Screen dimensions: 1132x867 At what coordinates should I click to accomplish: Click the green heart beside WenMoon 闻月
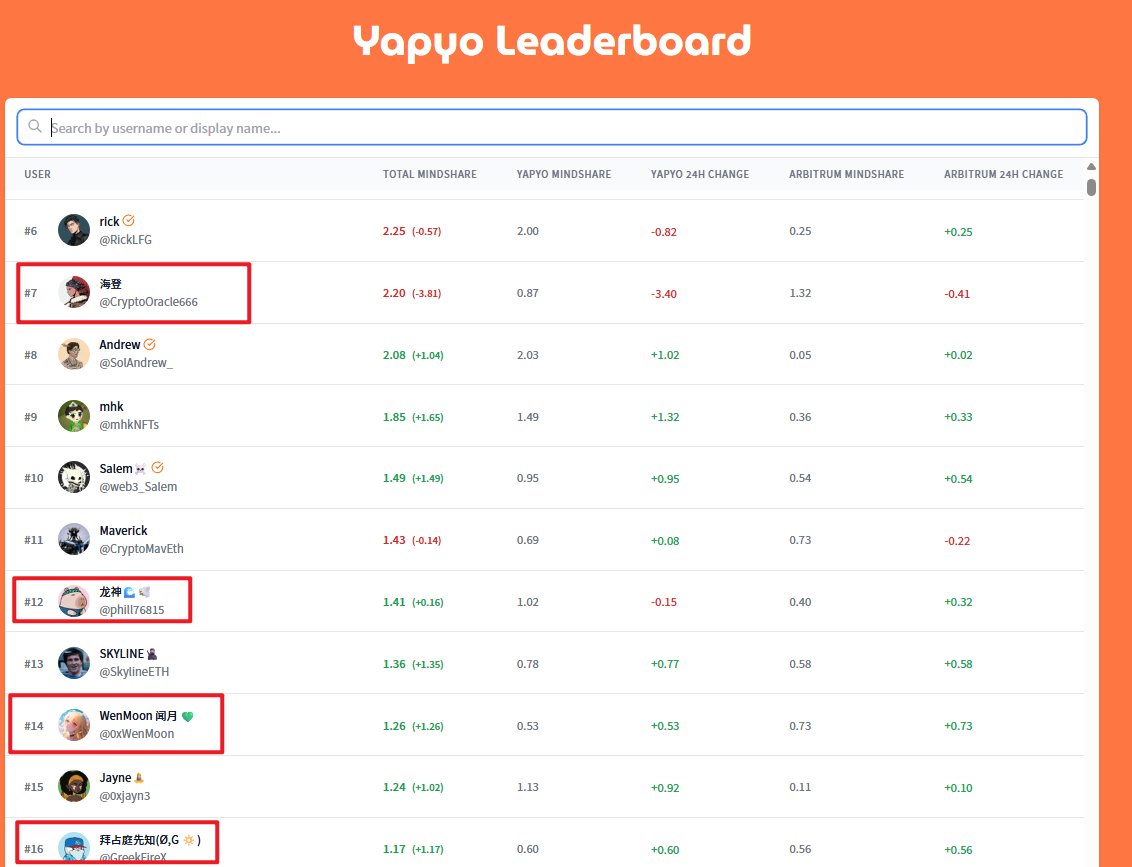[188, 716]
